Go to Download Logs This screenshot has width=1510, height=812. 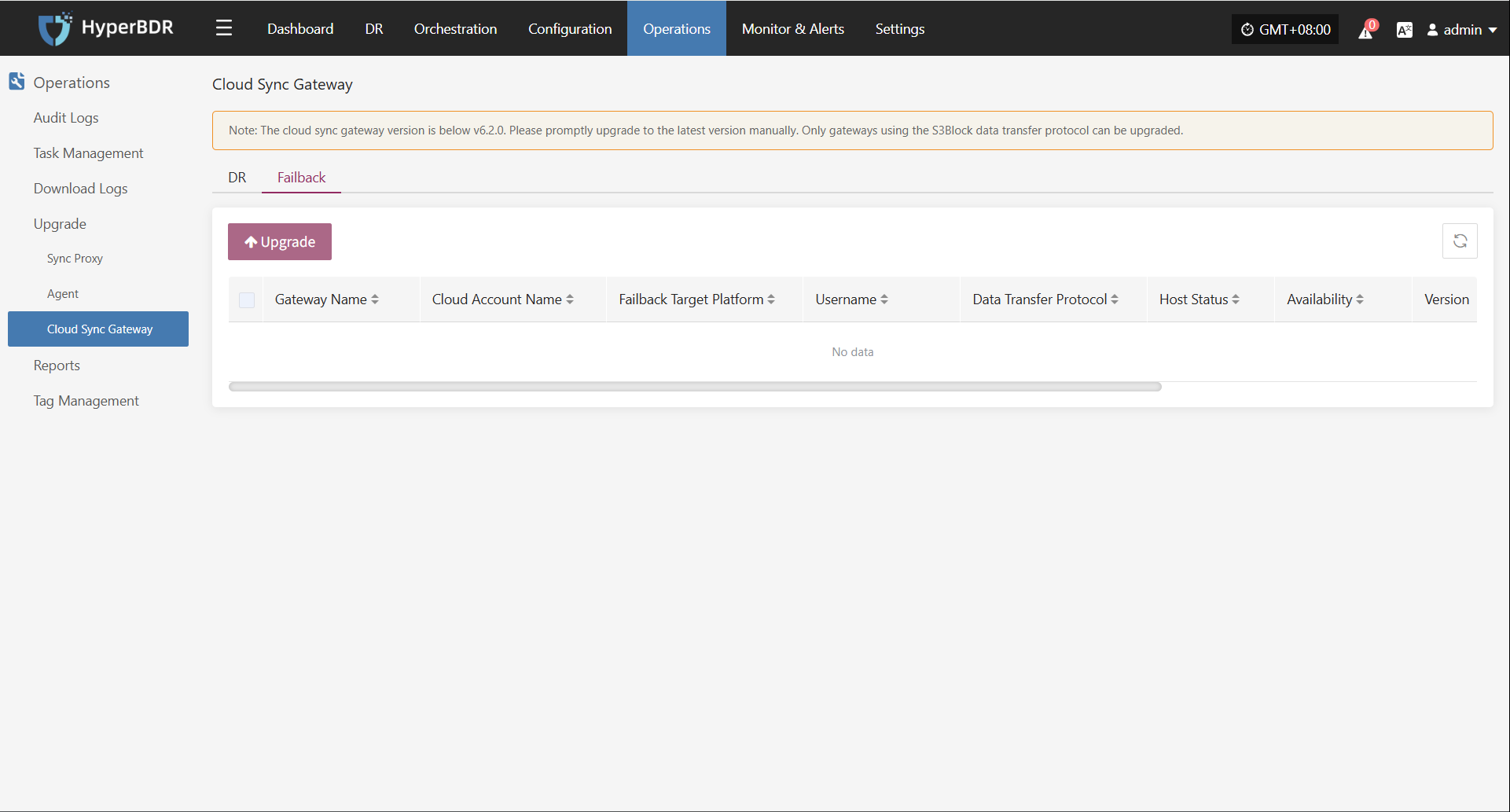pyautogui.click(x=80, y=188)
